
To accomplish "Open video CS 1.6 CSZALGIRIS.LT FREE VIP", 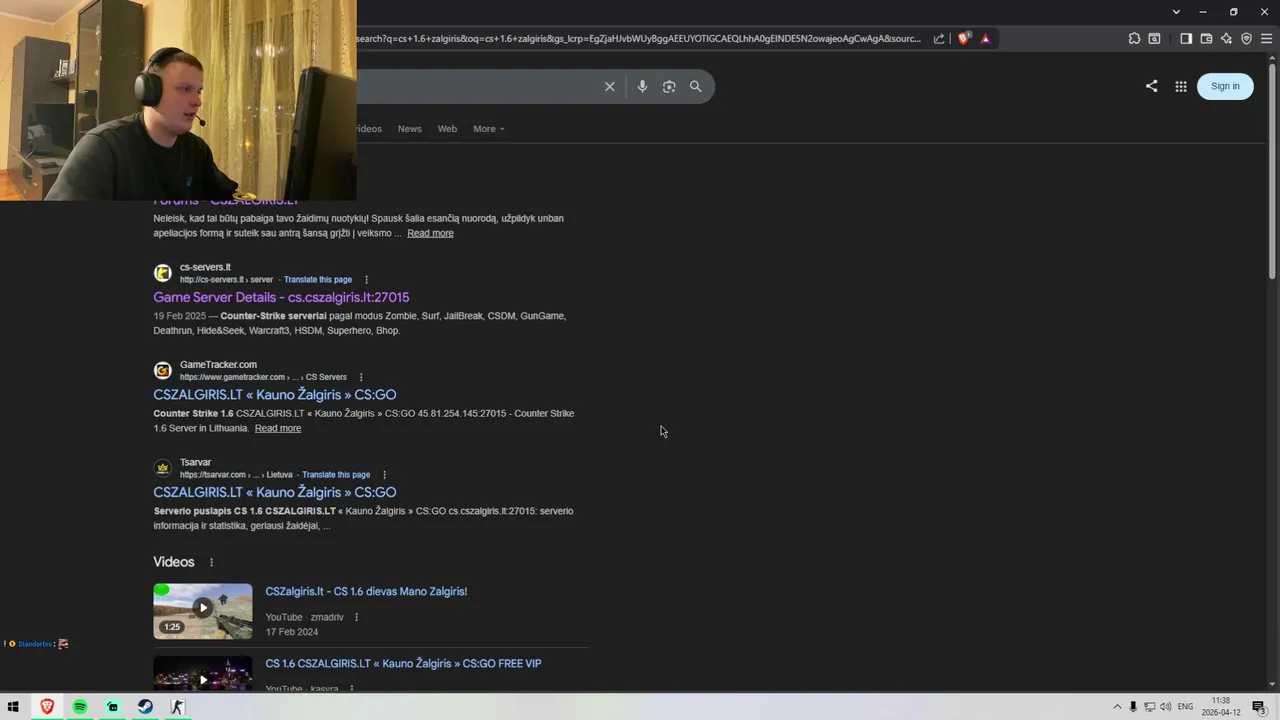I will 403,664.
